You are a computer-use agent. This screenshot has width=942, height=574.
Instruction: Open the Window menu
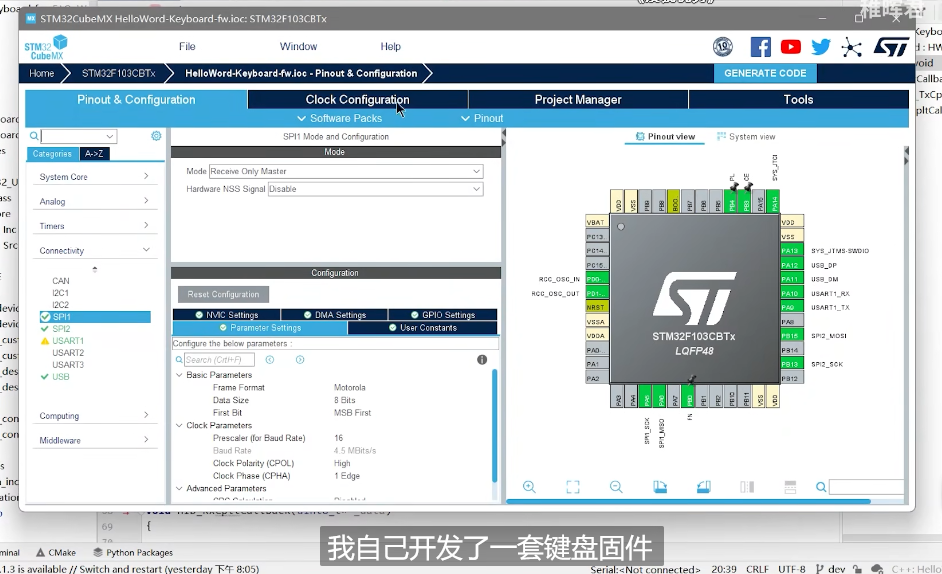[x=298, y=46]
